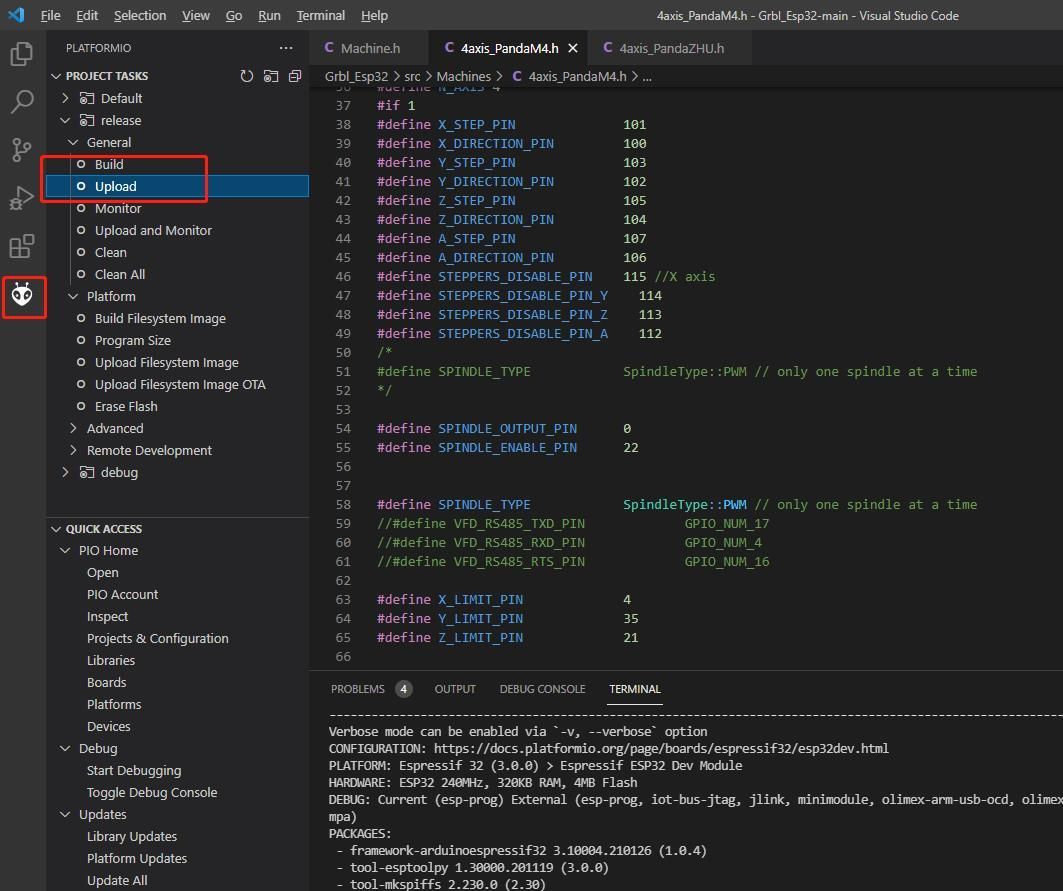Run the Build task
1063x891 pixels.
tap(109, 164)
